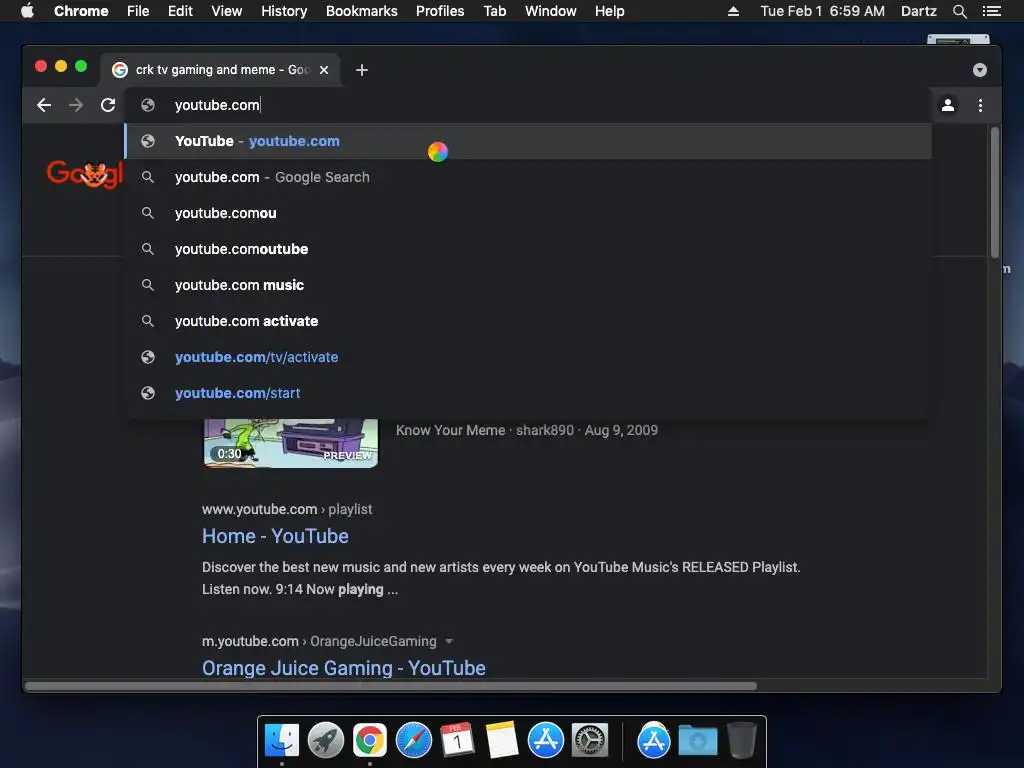Screen dimensions: 1024x768
Task: Open 'Orange Juice Gaming - YouTube' result
Action: click(344, 668)
